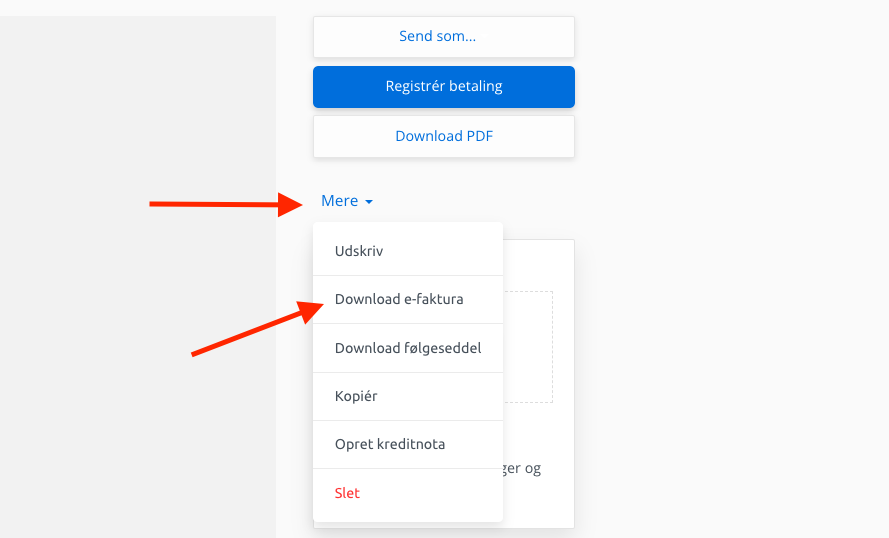Download the invoice as PDF

444,137
